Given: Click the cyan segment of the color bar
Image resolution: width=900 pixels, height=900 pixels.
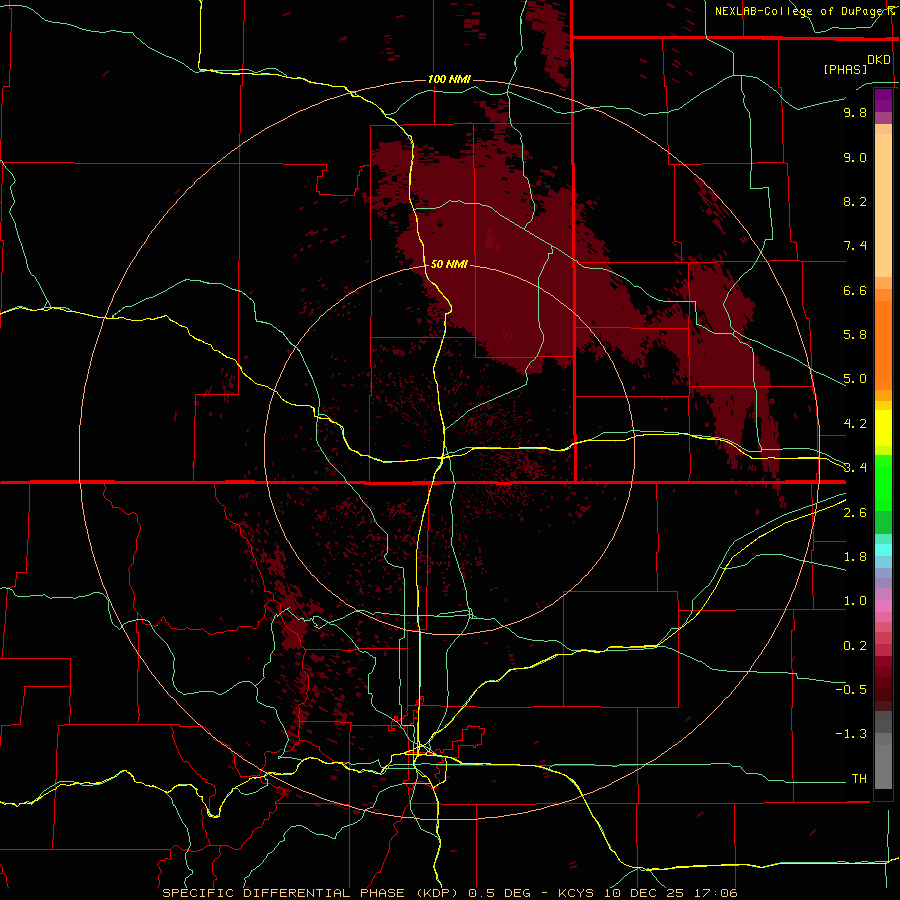Looking at the screenshot, I should (883, 550).
